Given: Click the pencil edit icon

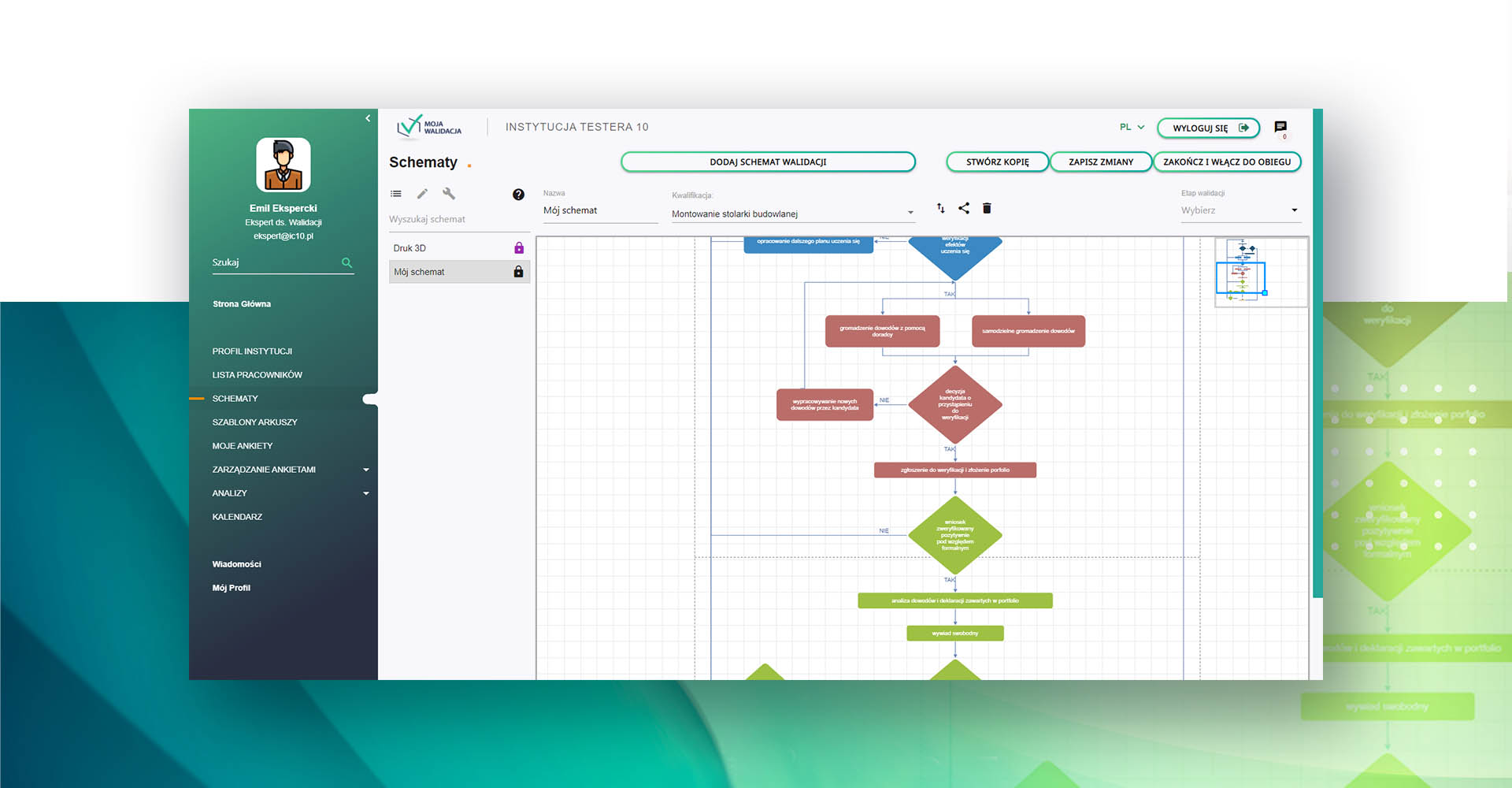Looking at the screenshot, I should pyautogui.click(x=422, y=194).
